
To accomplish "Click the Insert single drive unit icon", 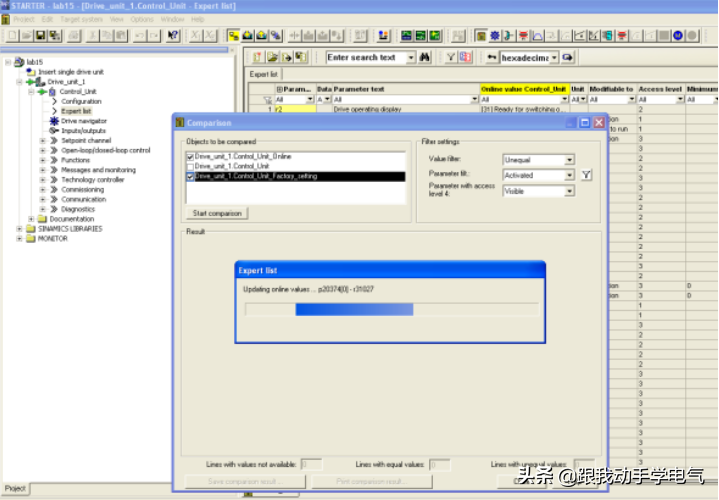I will [x=31, y=72].
